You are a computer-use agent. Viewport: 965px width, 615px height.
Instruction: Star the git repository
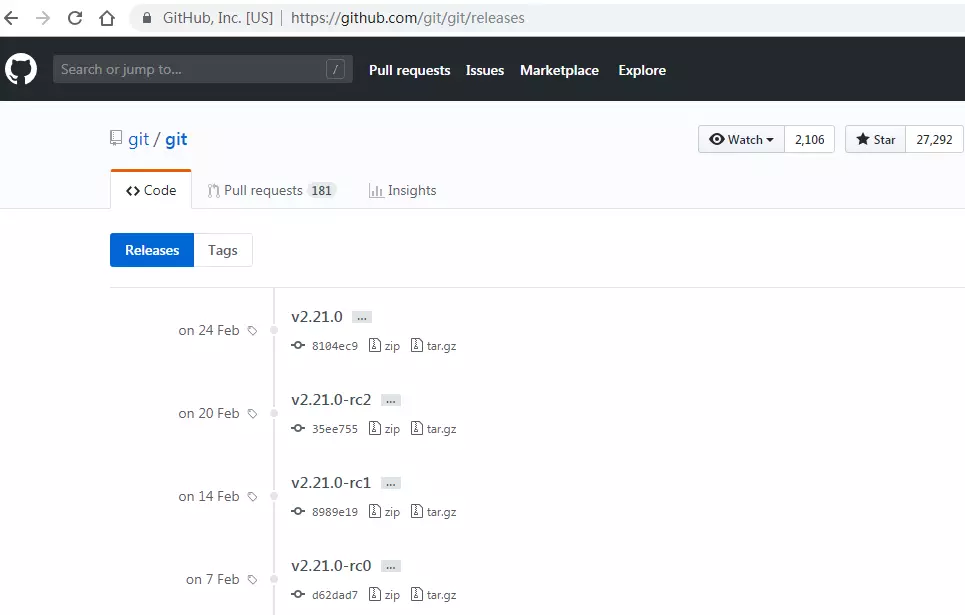(x=875, y=139)
